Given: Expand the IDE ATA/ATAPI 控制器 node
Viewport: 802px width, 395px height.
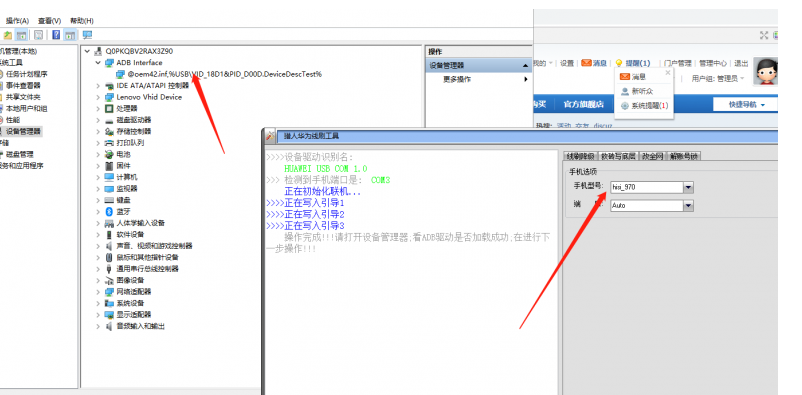Looking at the screenshot, I should [98, 85].
